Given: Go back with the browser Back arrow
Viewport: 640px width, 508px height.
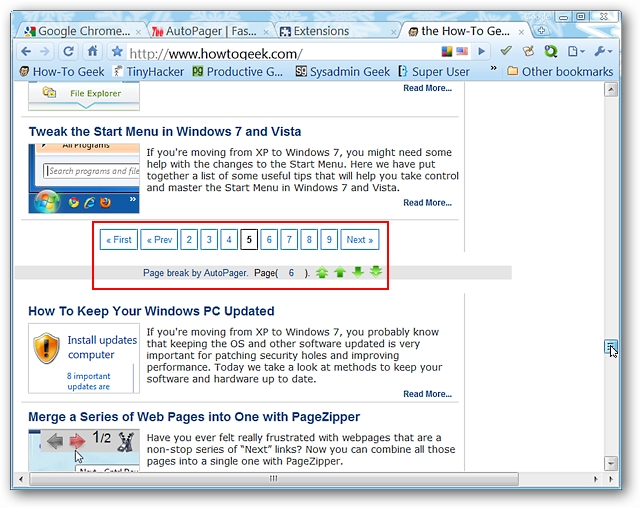Looking at the screenshot, I should [x=26, y=51].
